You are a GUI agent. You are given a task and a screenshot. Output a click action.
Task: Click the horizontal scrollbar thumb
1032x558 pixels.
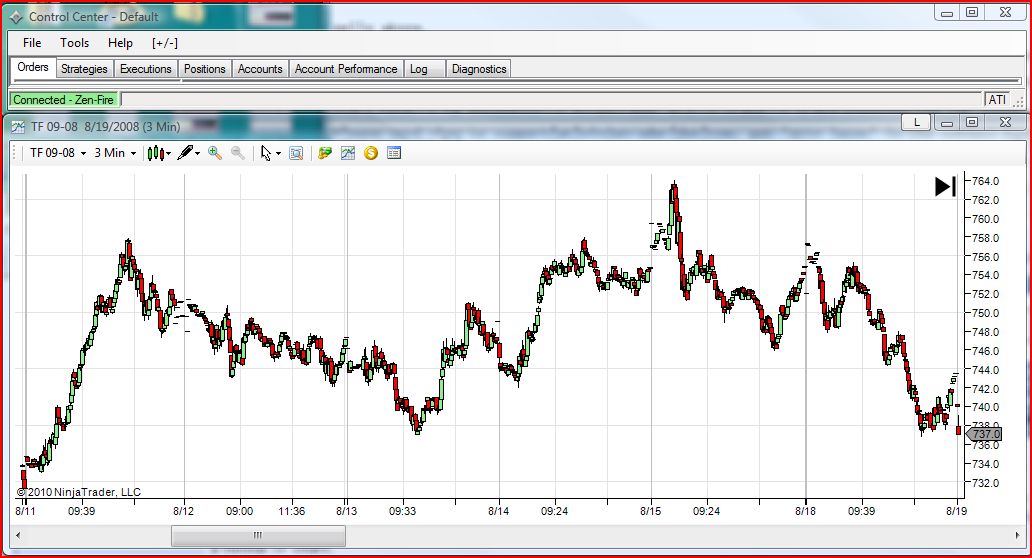258,536
